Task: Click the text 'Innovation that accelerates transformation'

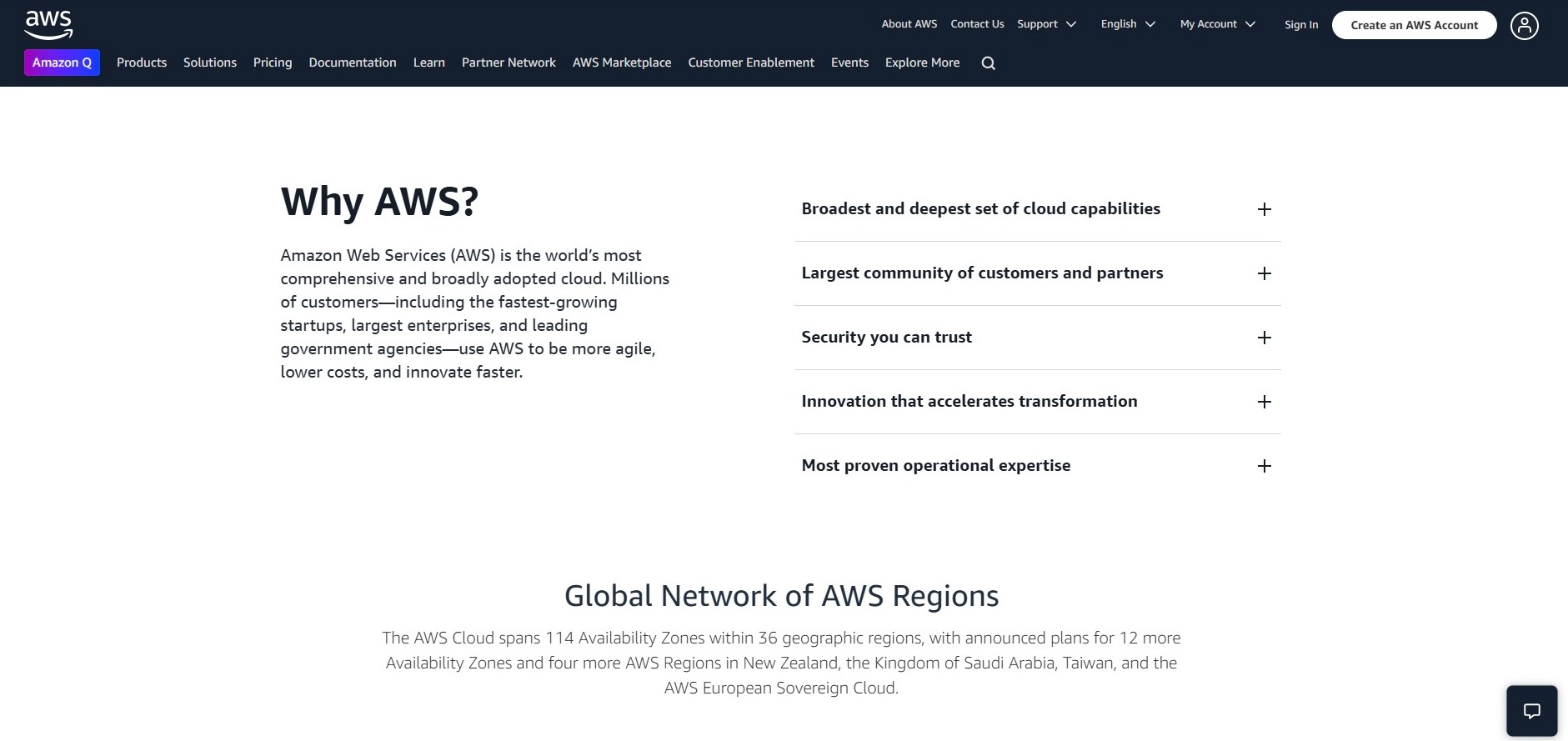Action: (969, 401)
